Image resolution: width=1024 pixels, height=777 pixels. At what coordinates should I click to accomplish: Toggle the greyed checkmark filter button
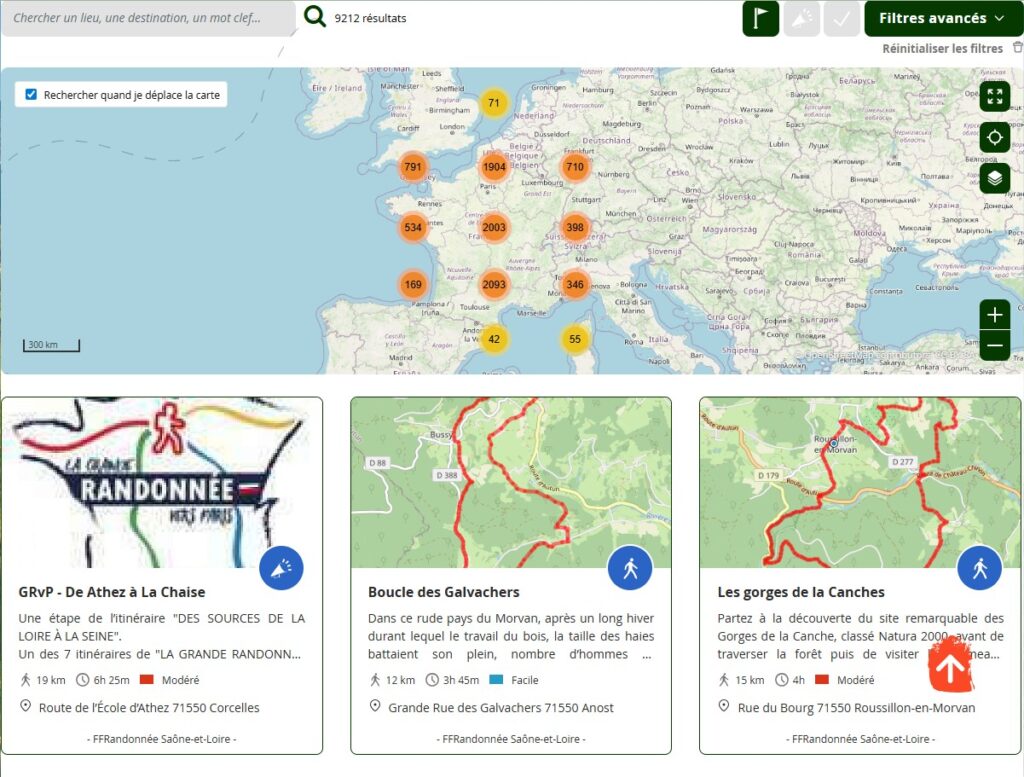click(x=842, y=18)
